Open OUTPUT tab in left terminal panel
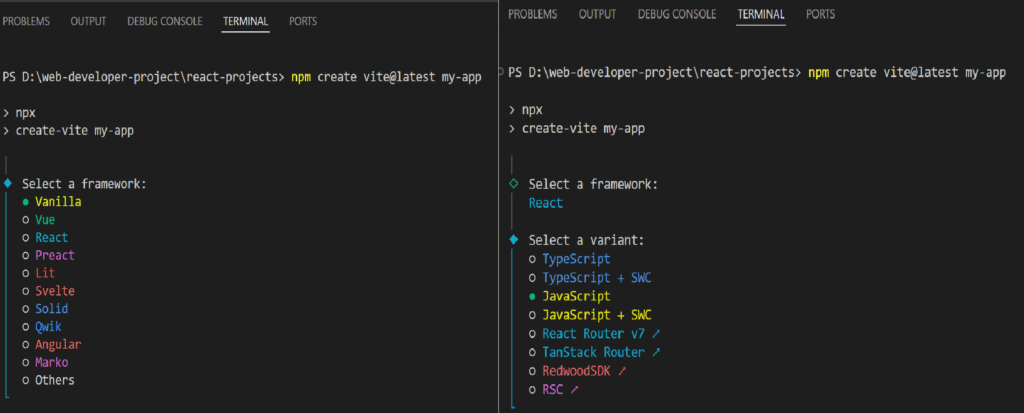Viewport: 1024px width, 413px height. 88,22
